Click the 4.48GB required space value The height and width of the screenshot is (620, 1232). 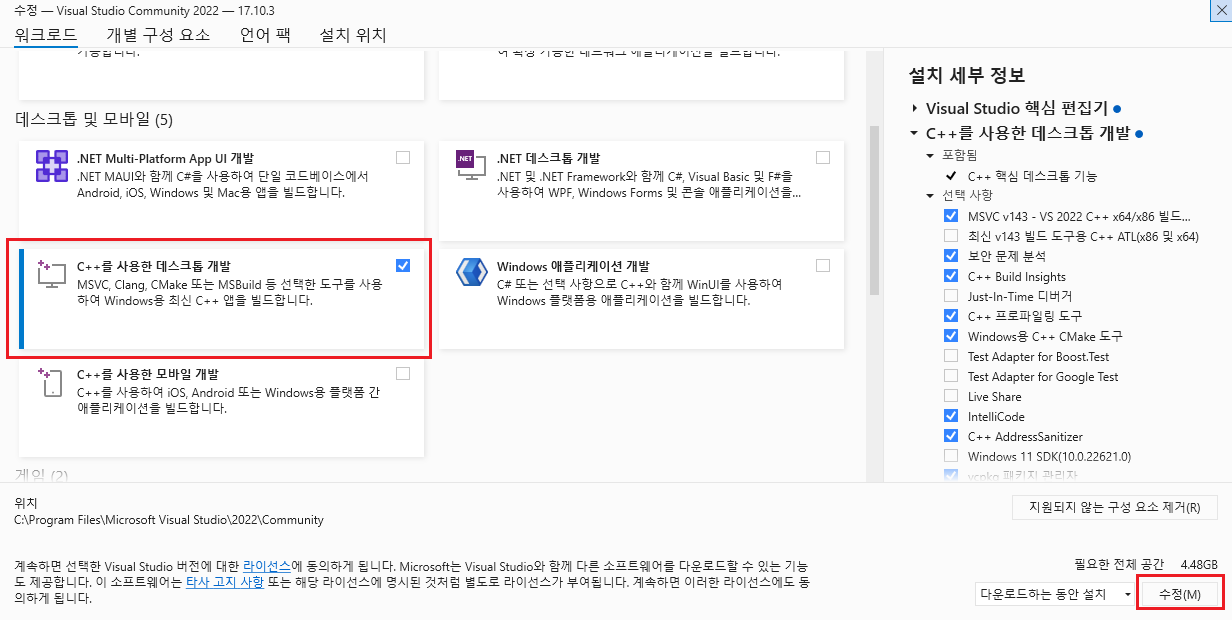click(x=1198, y=564)
